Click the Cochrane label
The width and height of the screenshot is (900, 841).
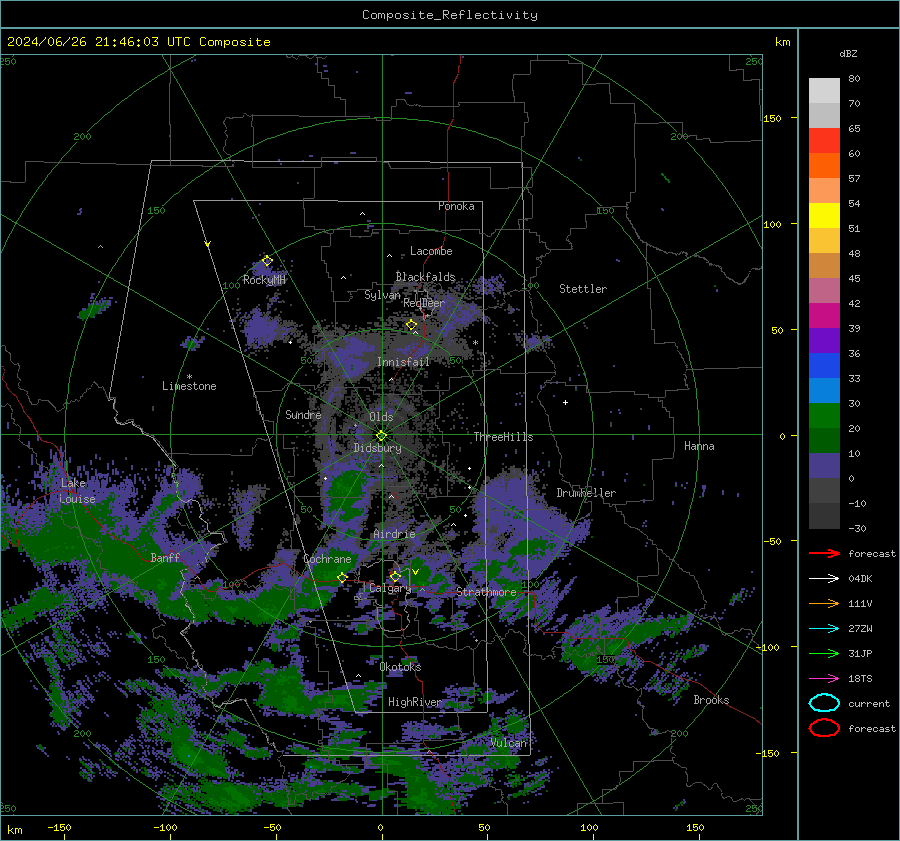coord(327,559)
